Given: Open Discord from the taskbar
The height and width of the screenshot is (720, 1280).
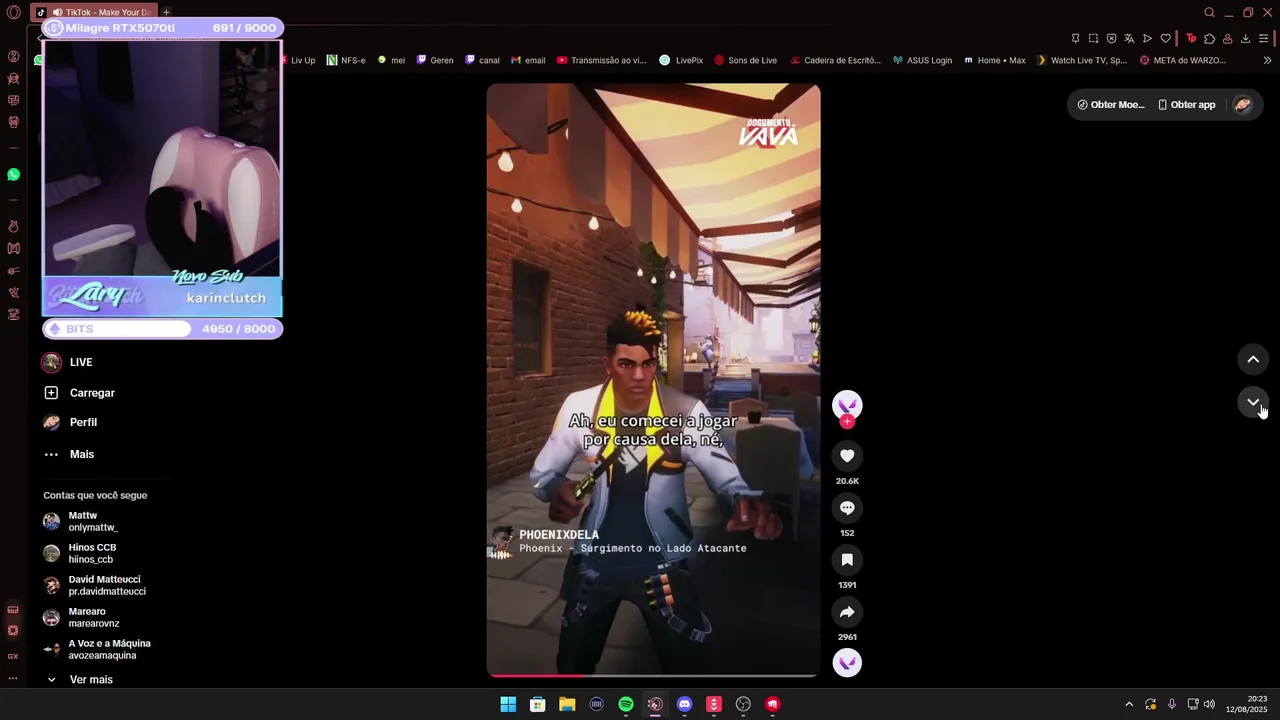Looking at the screenshot, I should [684, 704].
